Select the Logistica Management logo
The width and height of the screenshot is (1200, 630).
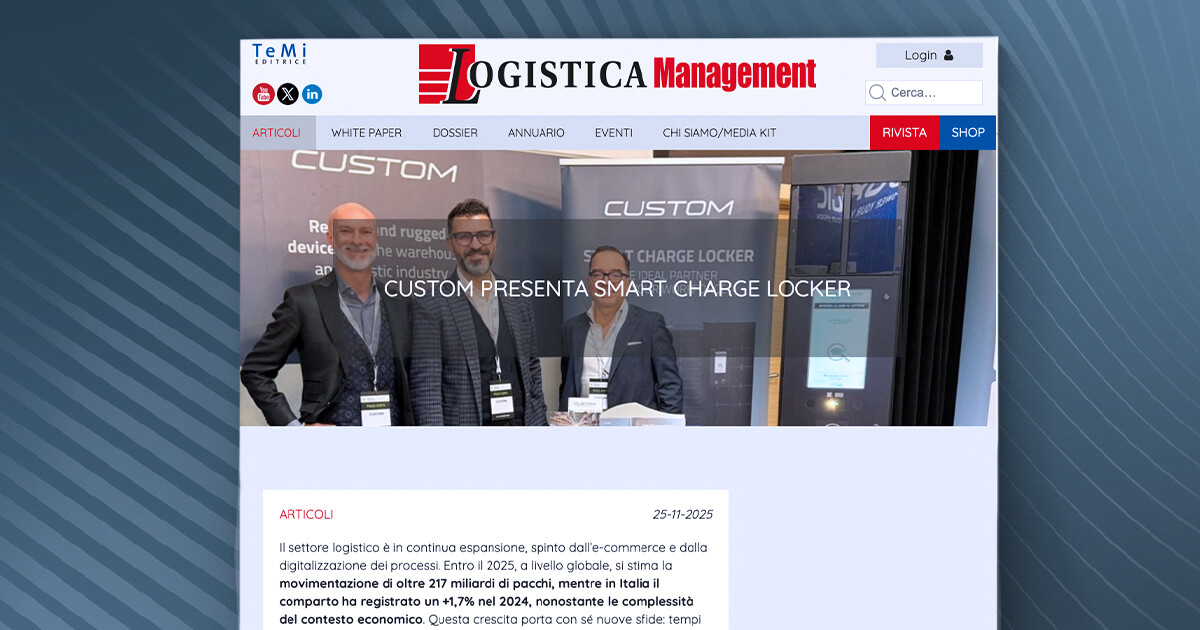[x=617, y=72]
